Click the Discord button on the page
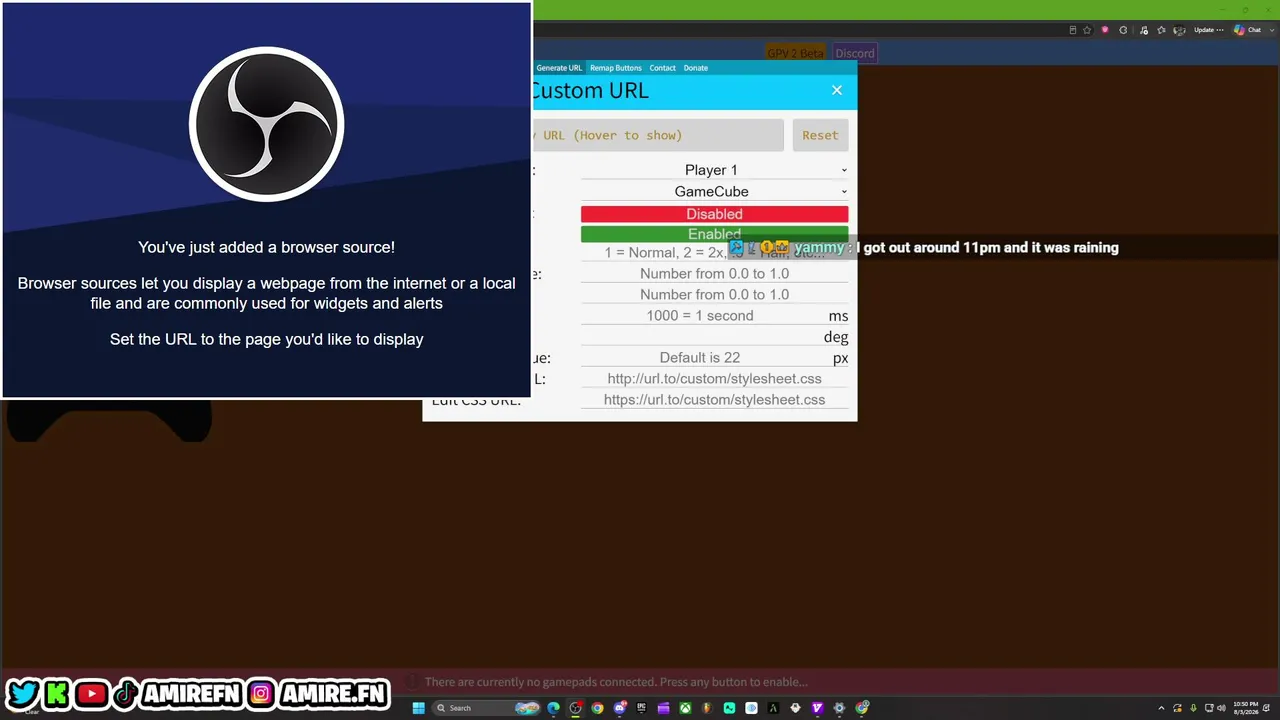1280x720 pixels. (x=854, y=53)
